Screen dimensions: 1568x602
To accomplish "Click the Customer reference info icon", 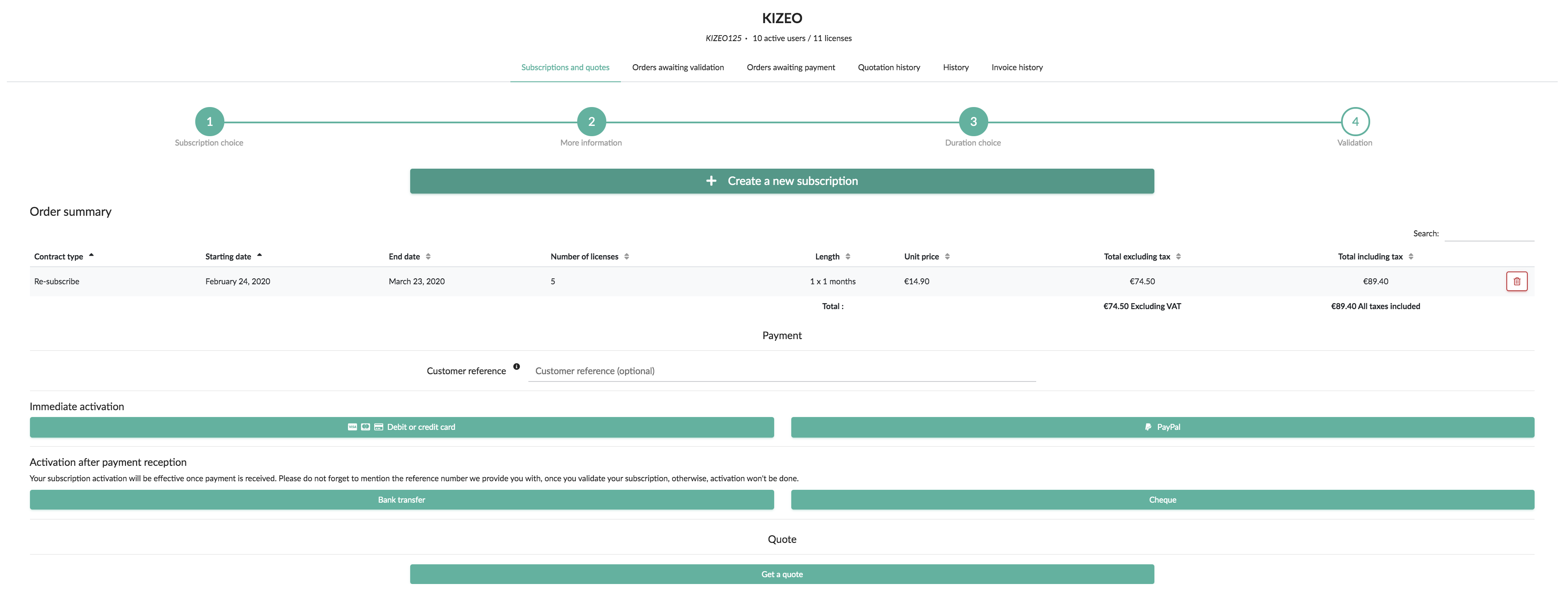I will tap(516, 367).
